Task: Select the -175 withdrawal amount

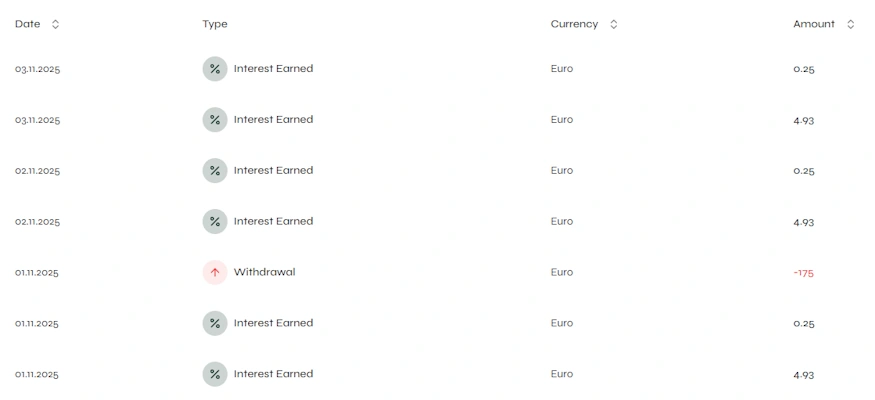Action: [x=803, y=273]
